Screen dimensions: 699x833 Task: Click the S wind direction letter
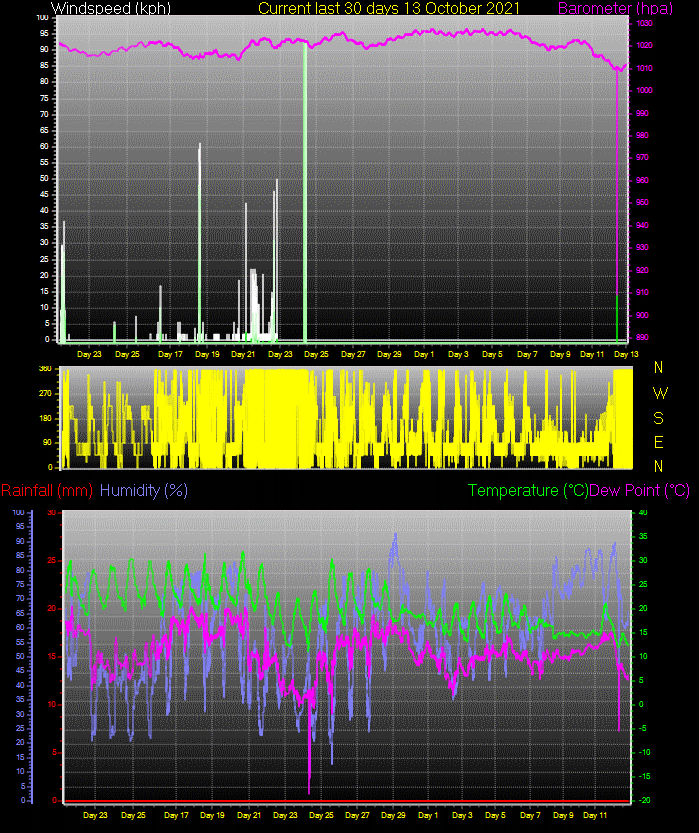(x=659, y=417)
